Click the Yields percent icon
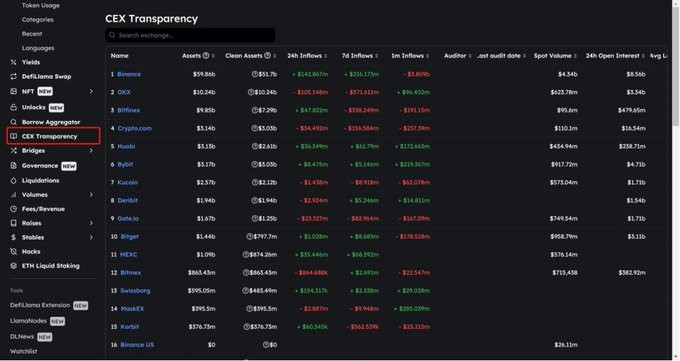This screenshot has height=361, width=680. 13,62
